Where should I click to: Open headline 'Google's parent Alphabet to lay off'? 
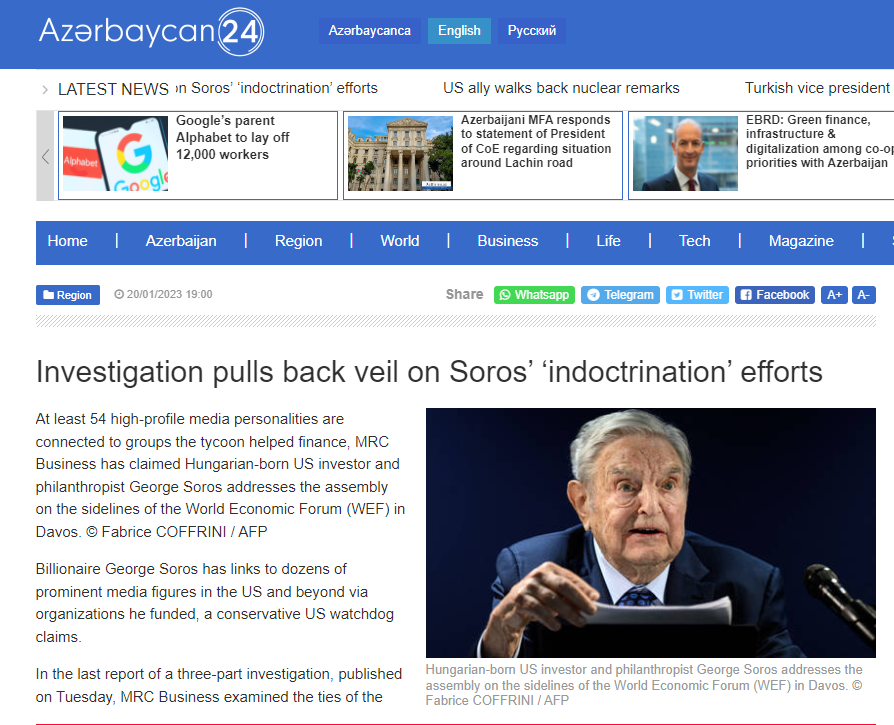click(x=233, y=137)
